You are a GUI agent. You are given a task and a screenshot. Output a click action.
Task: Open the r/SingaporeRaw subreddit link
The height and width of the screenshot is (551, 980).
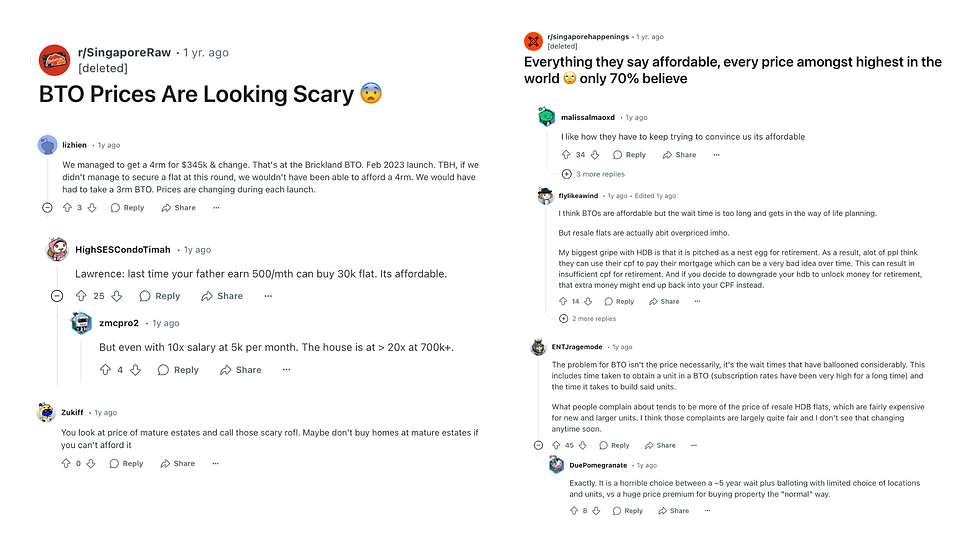(123, 52)
